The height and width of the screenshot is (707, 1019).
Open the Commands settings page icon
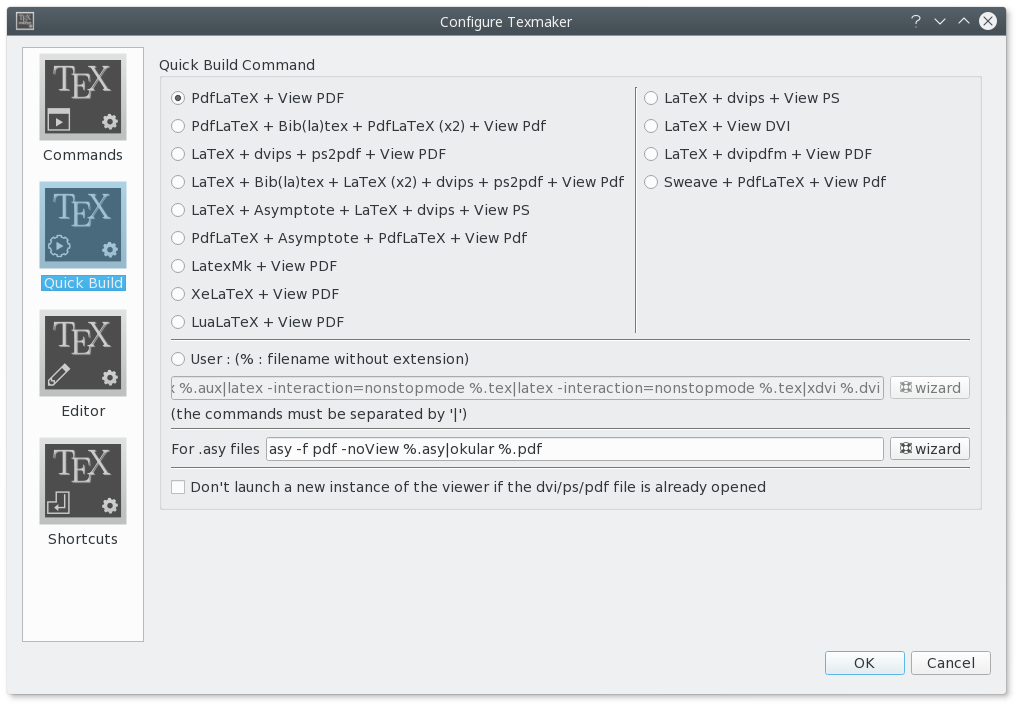click(83, 97)
